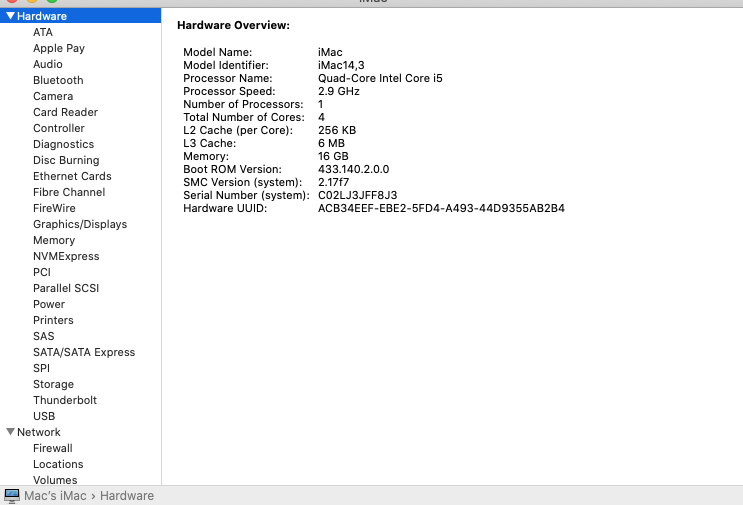The image size is (743, 505).
Task: Click the Hardware UUID value
Action: pos(441,208)
